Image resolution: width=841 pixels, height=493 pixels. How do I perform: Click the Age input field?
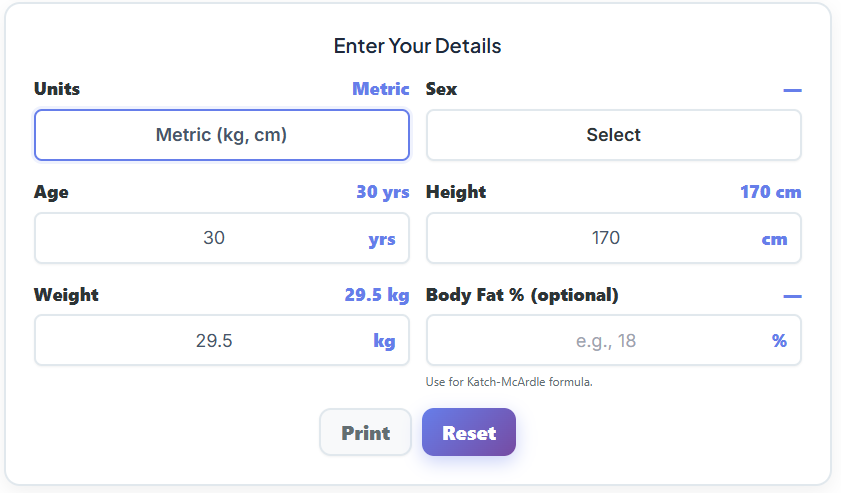point(200,238)
